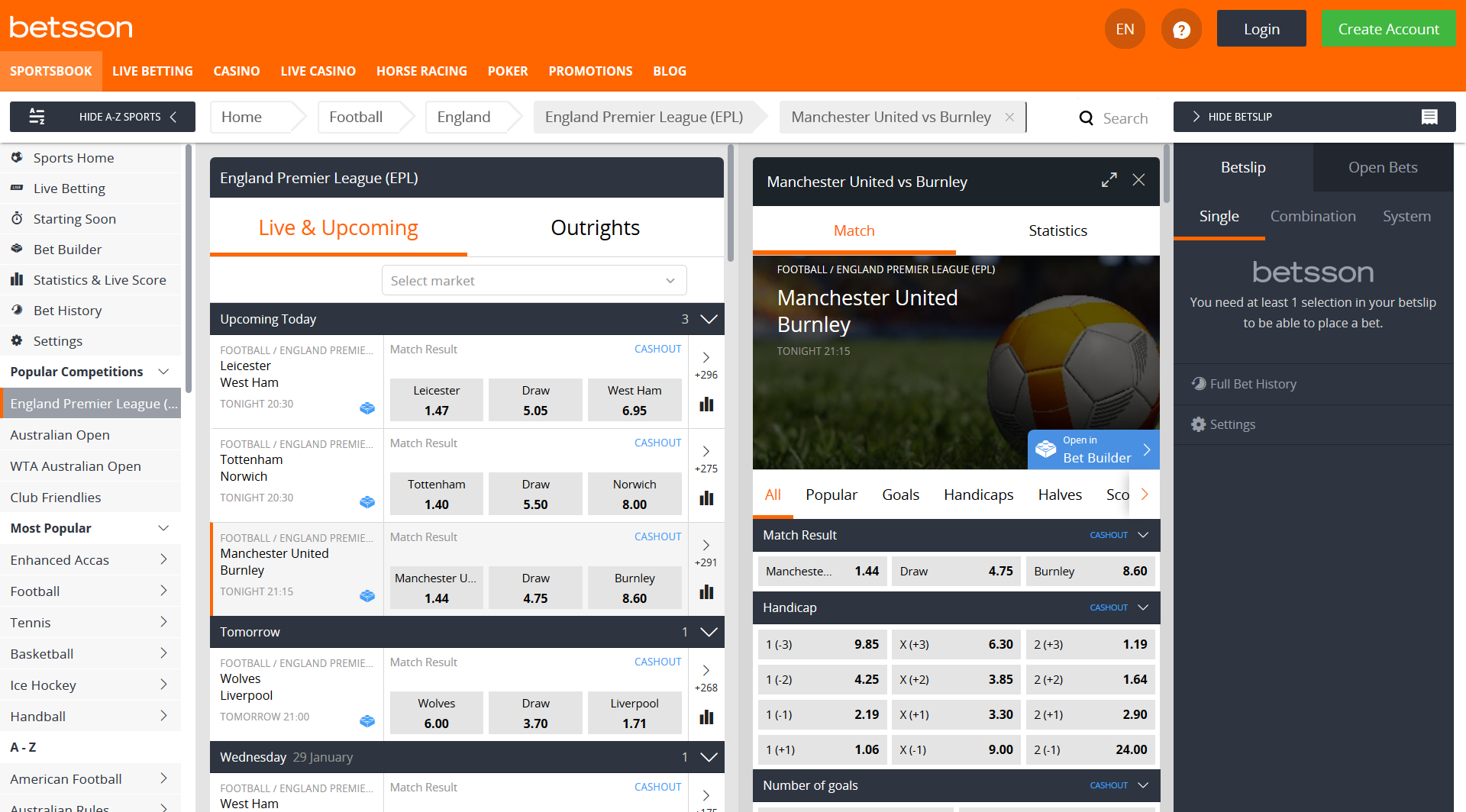Open statistics for Leicester vs West Ham
The height and width of the screenshot is (812, 1466).
click(706, 404)
